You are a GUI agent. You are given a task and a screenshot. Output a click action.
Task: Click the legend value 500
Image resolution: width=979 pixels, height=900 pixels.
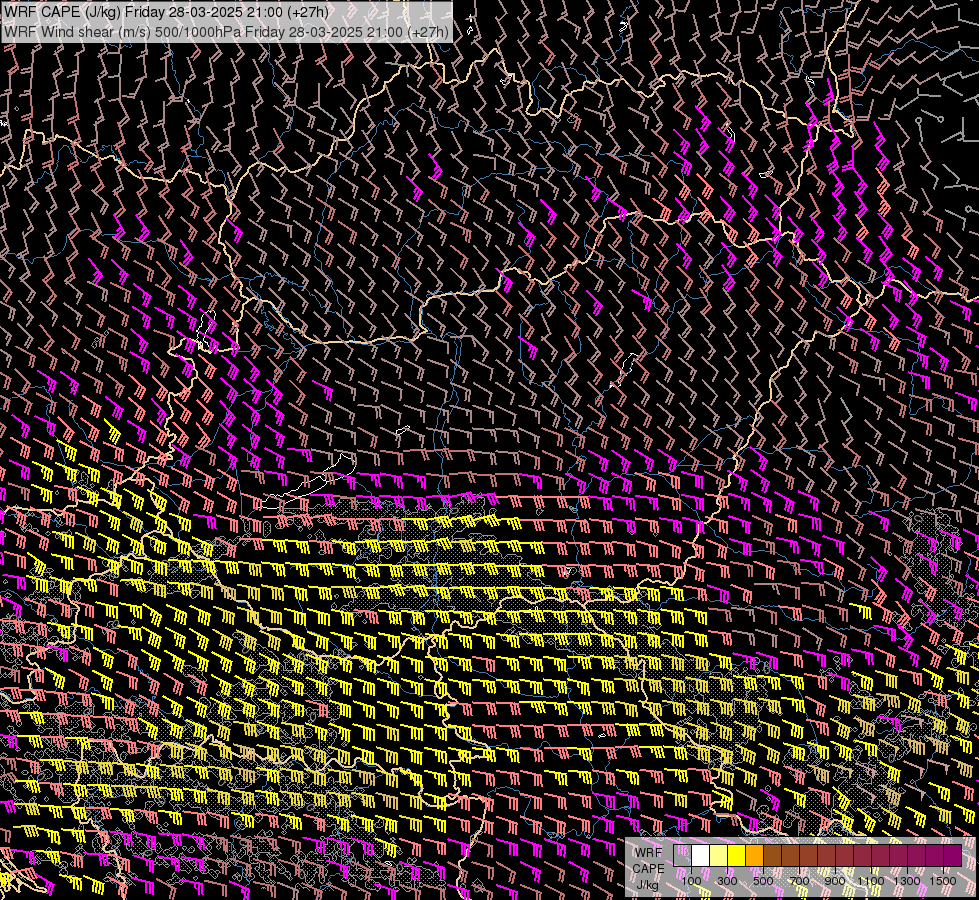(763, 881)
